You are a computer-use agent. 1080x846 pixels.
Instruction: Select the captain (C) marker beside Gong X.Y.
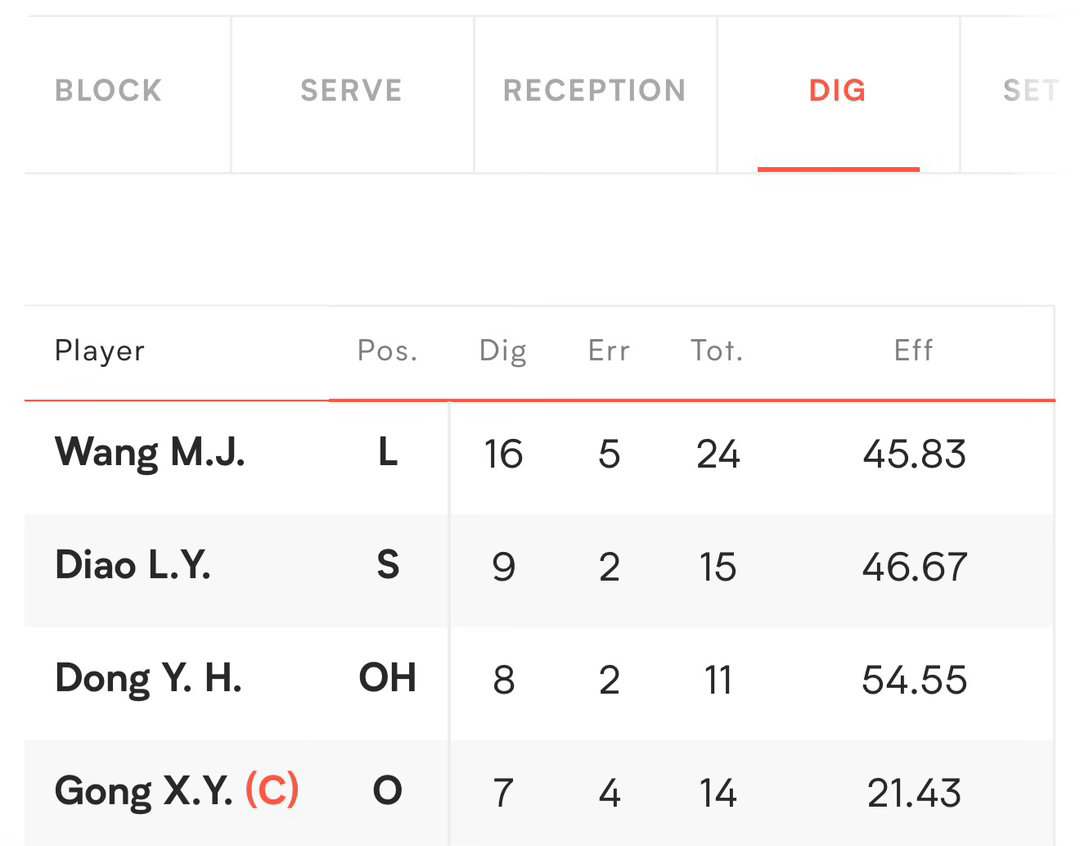point(272,790)
